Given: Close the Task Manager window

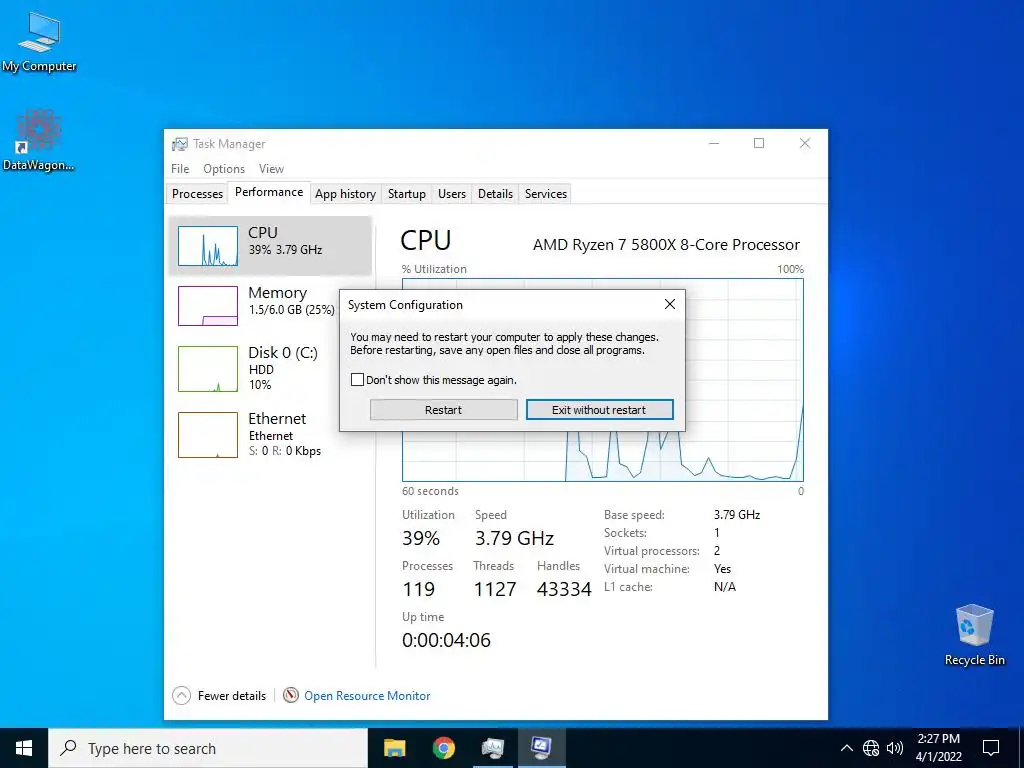Looking at the screenshot, I should tap(805, 143).
